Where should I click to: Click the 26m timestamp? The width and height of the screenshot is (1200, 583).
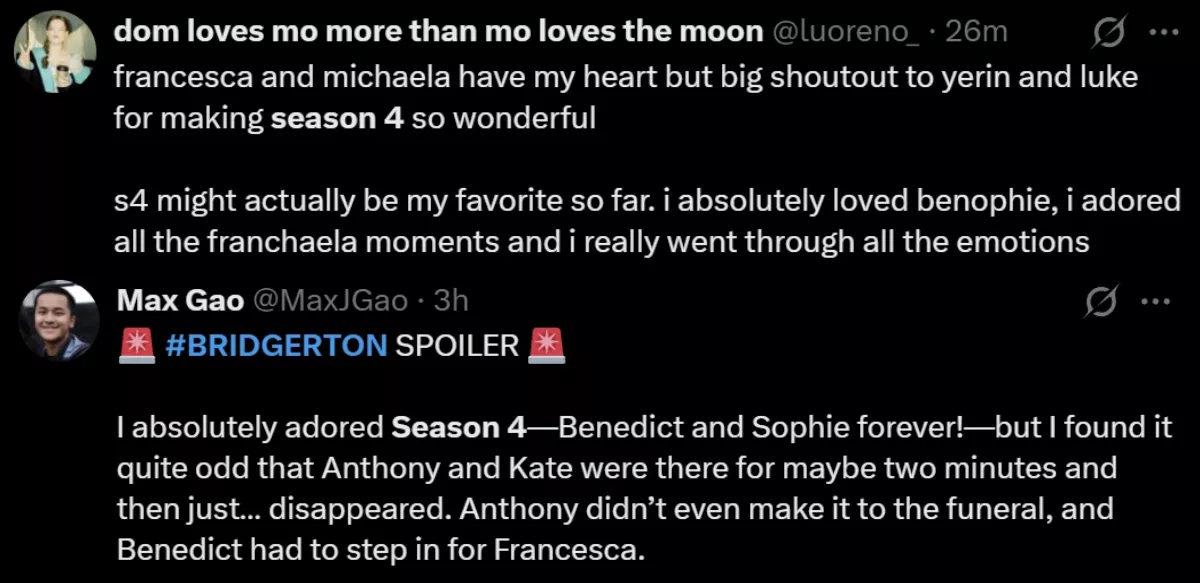tap(976, 32)
